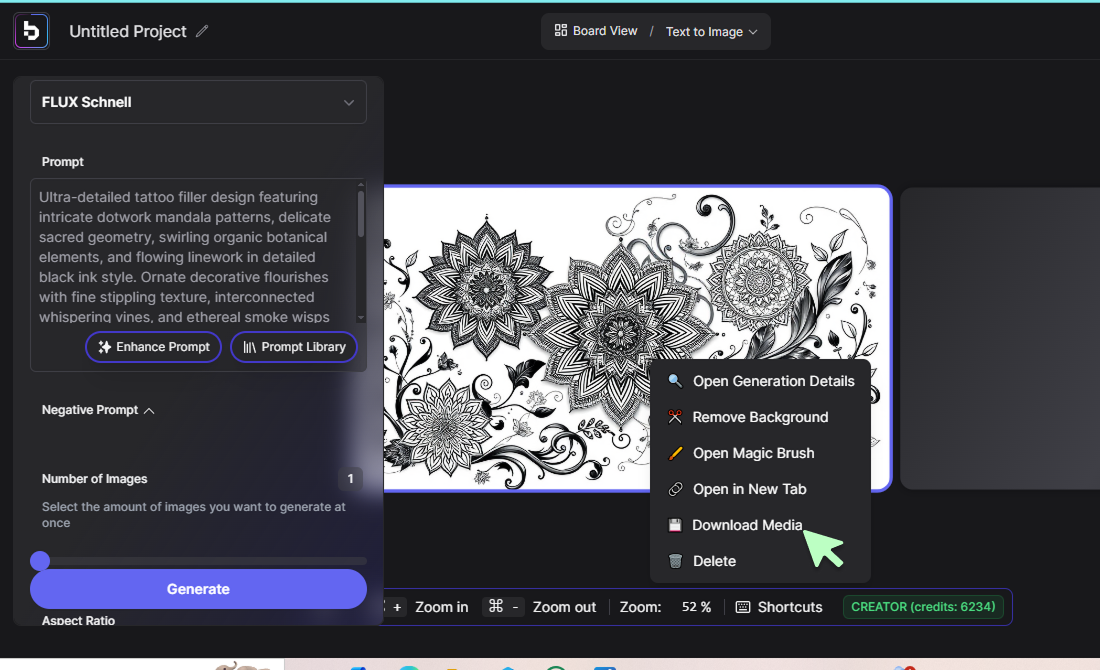Choose Open Generation Details from context menu

click(760, 381)
